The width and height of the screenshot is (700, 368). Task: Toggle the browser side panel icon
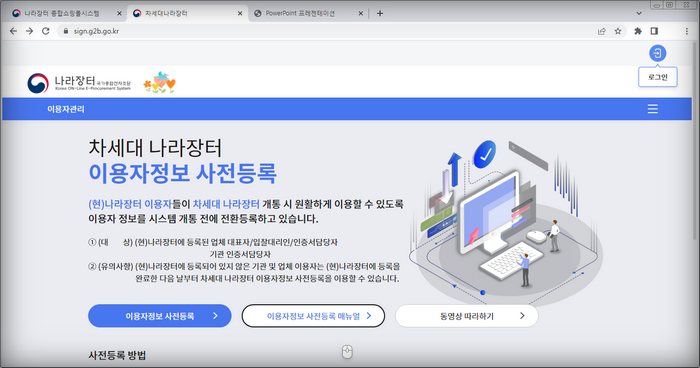tap(654, 31)
